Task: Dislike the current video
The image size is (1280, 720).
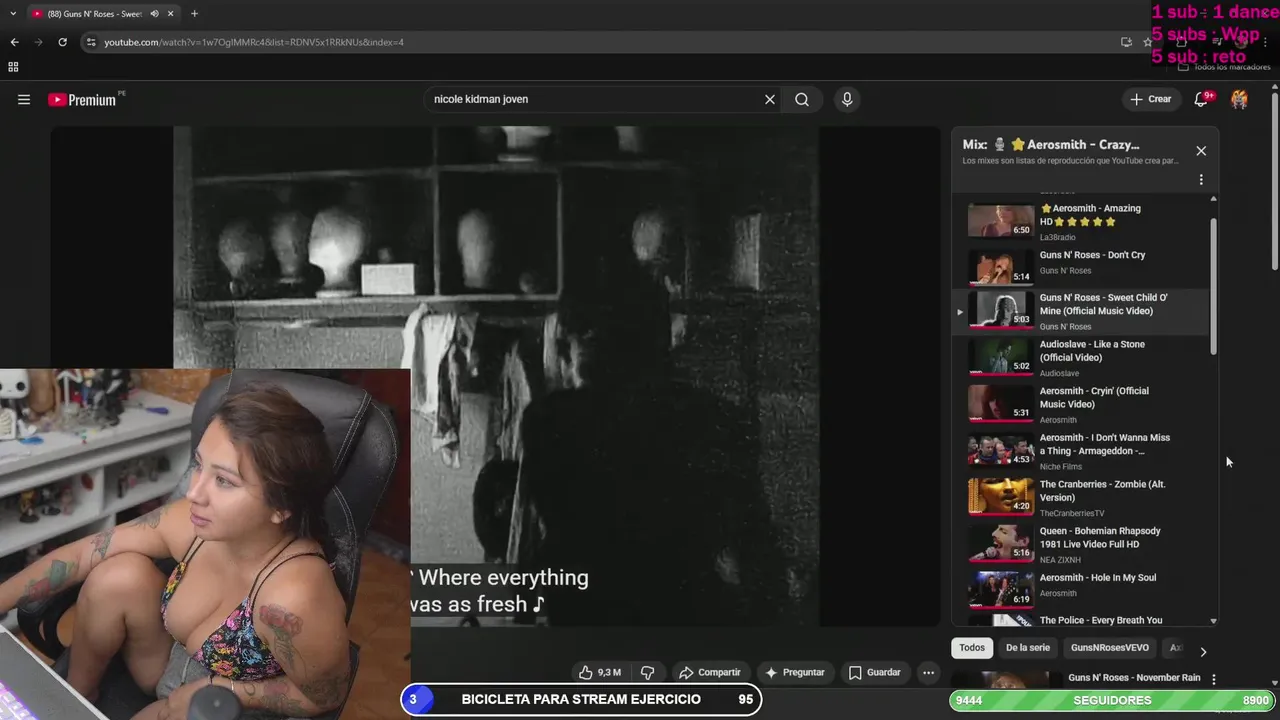Action: [647, 672]
